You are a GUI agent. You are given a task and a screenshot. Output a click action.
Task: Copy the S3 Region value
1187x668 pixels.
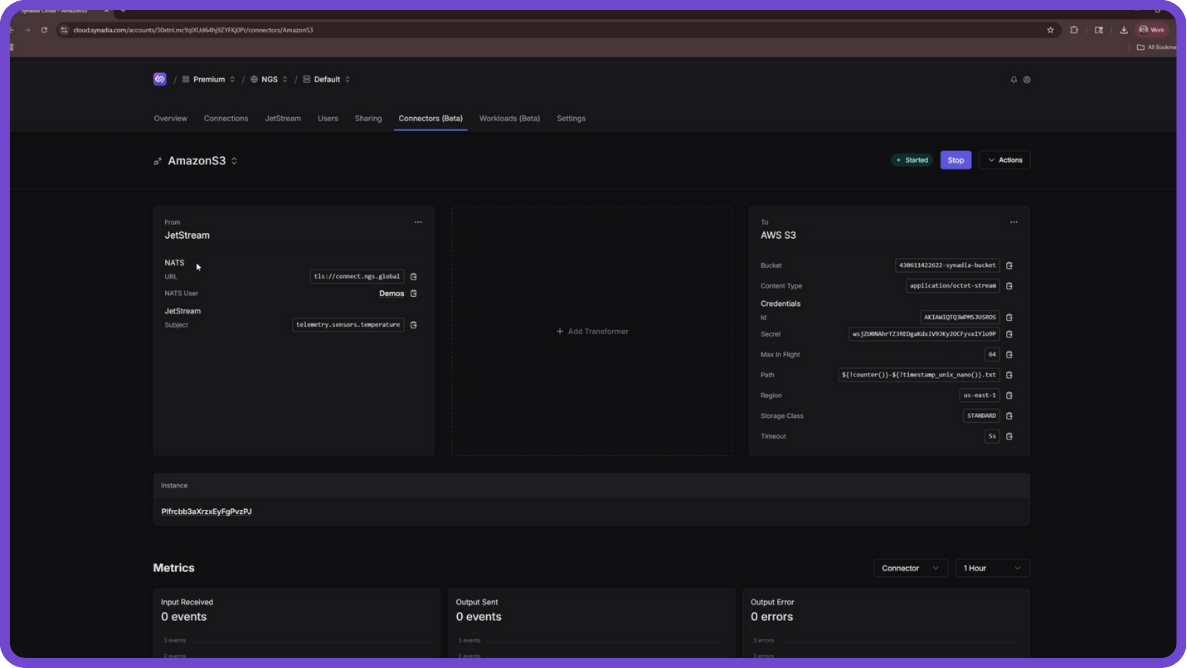[x=1009, y=396]
